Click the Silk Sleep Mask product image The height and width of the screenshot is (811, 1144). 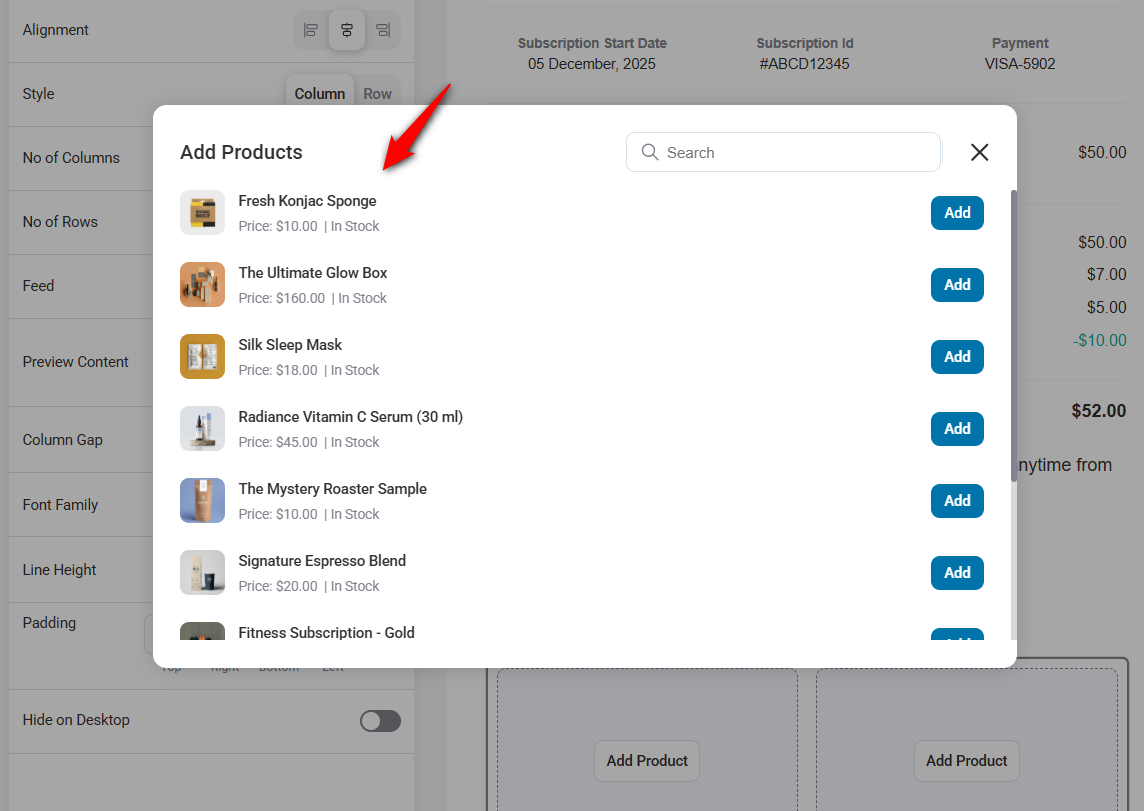pos(202,356)
